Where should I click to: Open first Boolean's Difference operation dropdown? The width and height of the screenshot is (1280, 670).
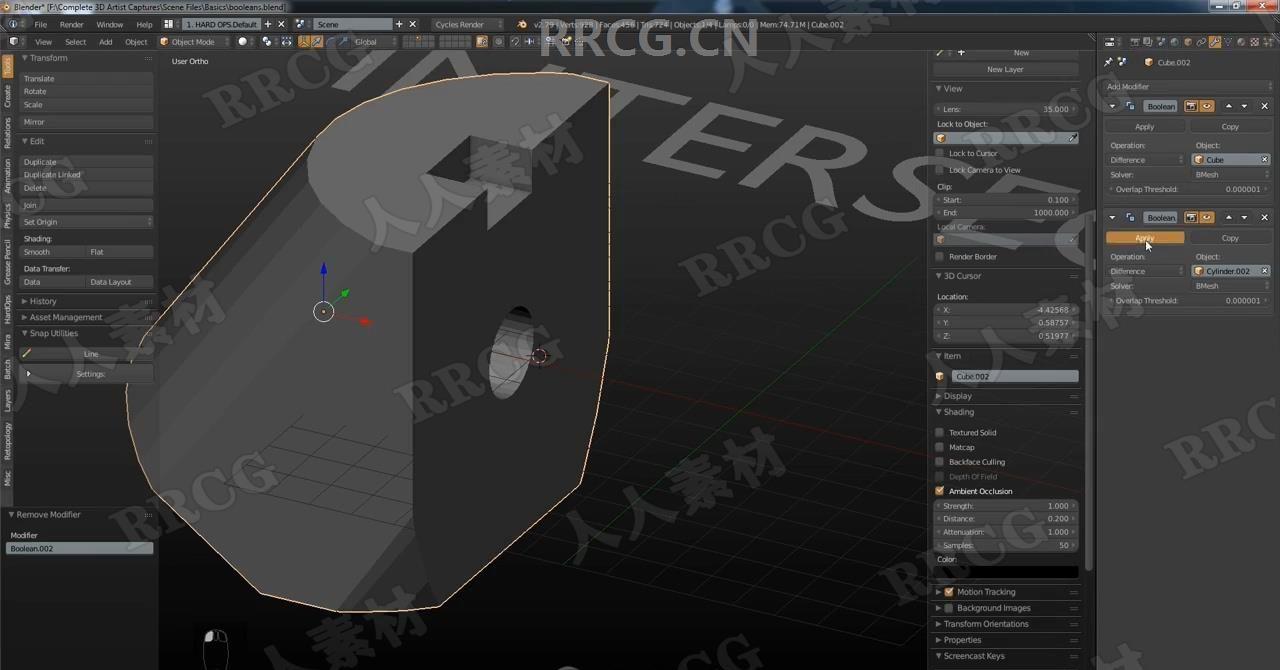coord(1146,160)
